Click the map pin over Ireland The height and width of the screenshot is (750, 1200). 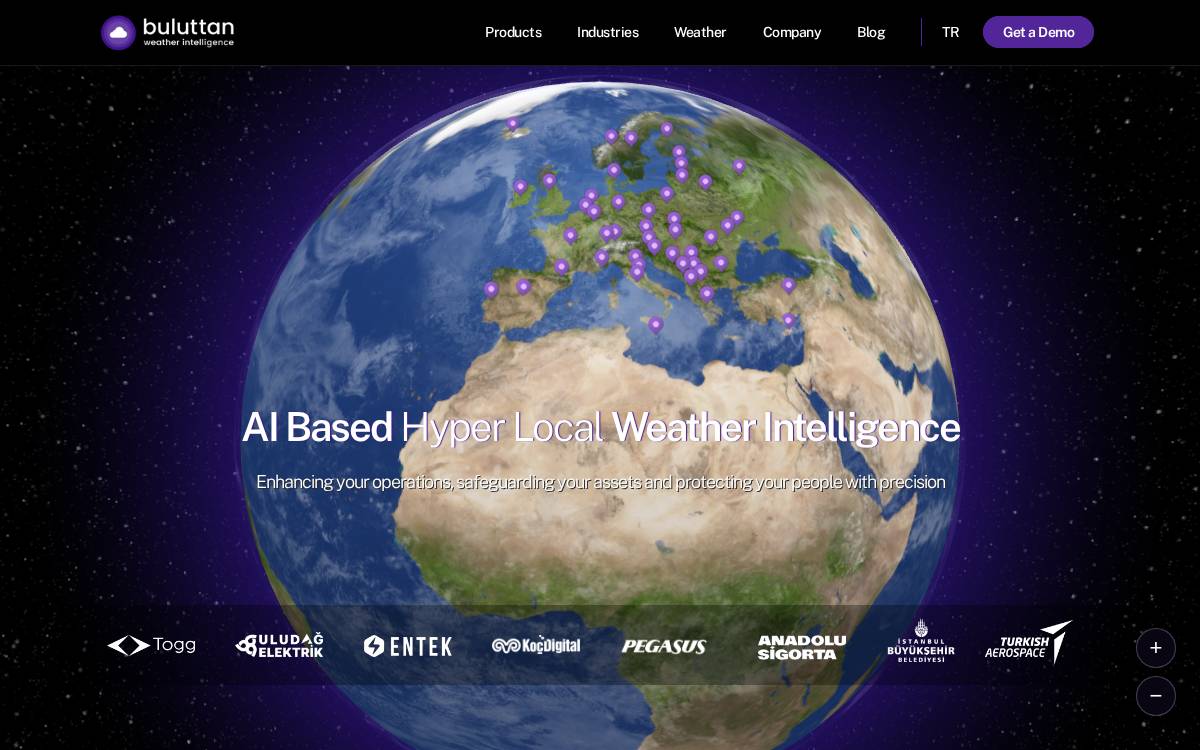(x=520, y=186)
